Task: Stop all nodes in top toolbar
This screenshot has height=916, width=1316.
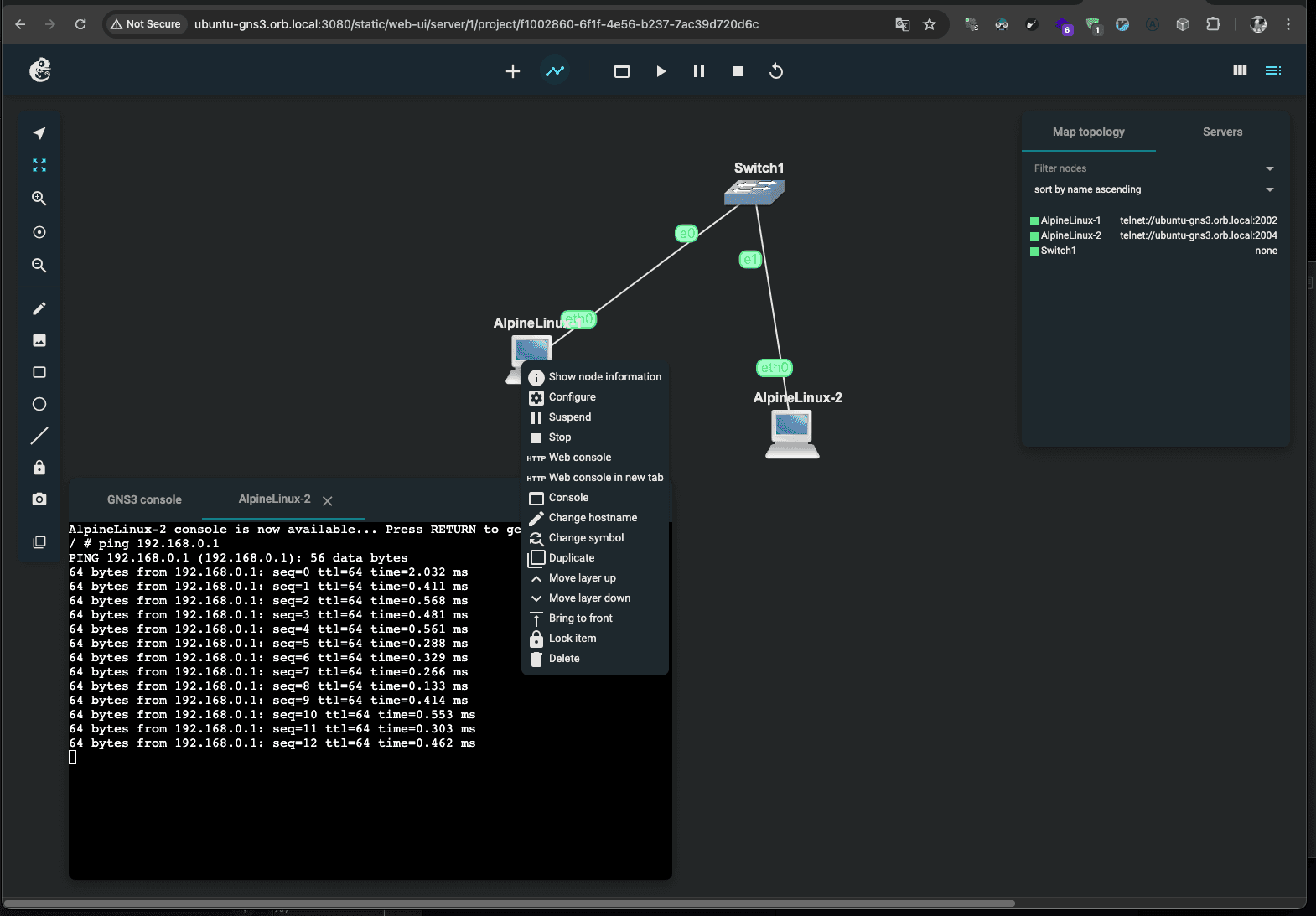Action: 738,71
